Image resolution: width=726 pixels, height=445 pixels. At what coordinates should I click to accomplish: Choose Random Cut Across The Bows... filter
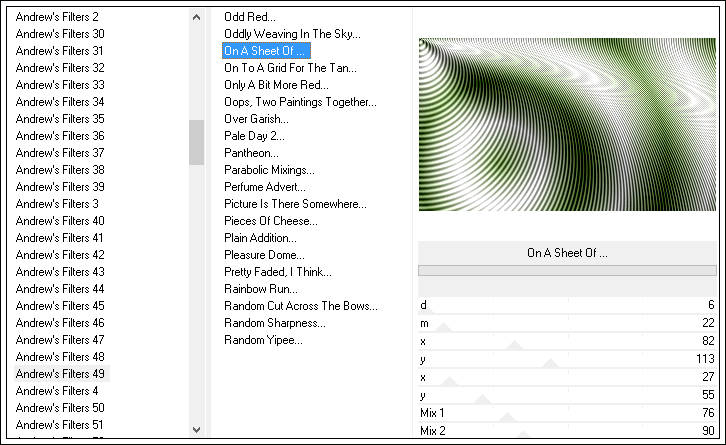click(x=300, y=306)
